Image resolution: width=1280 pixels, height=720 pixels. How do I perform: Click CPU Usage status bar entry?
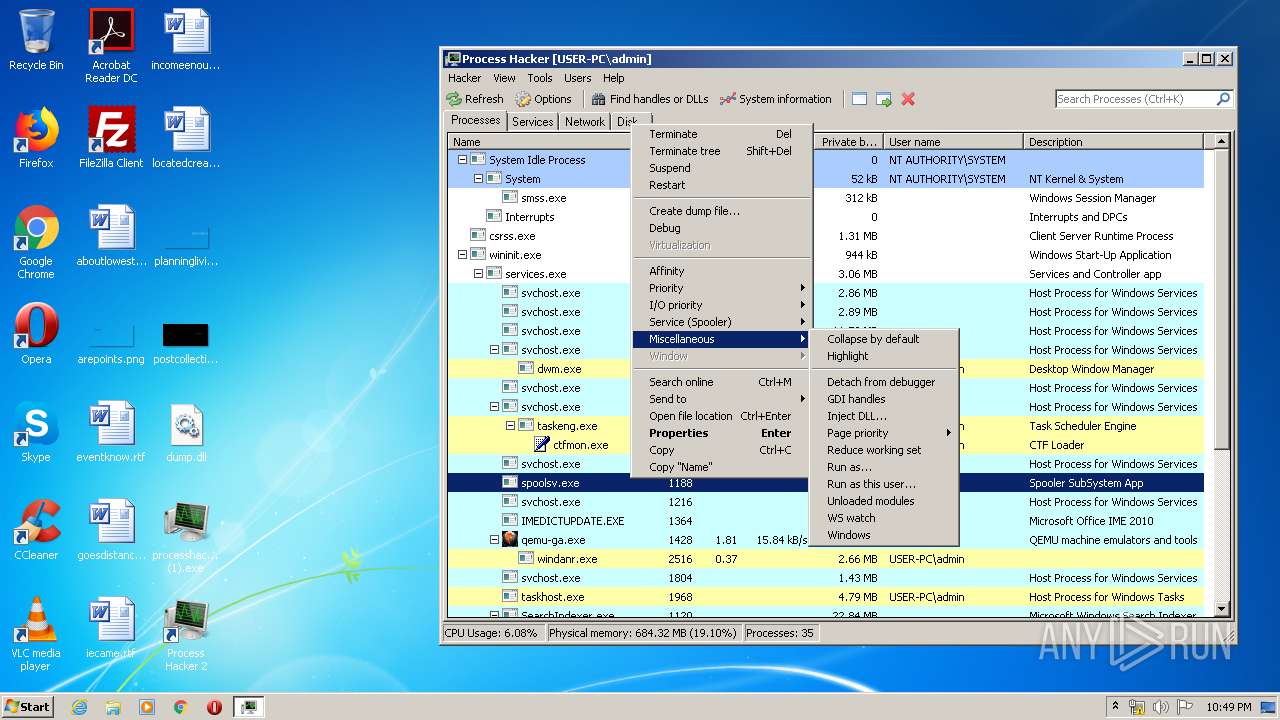coord(491,633)
